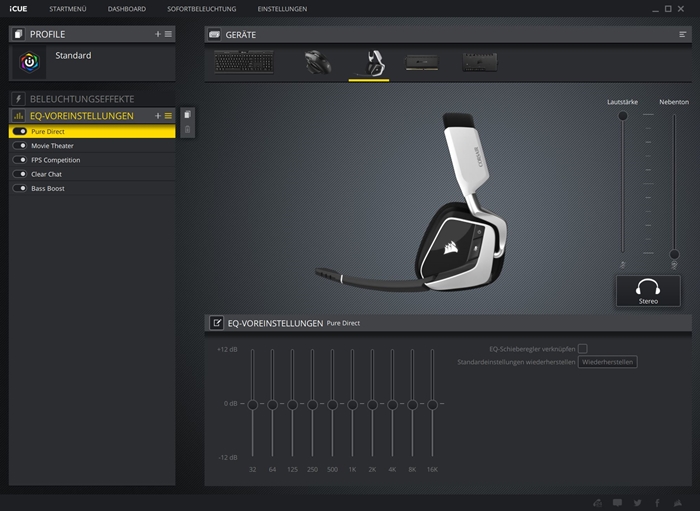Click the Profile panel icon
700x511 pixels.
click(x=18, y=34)
